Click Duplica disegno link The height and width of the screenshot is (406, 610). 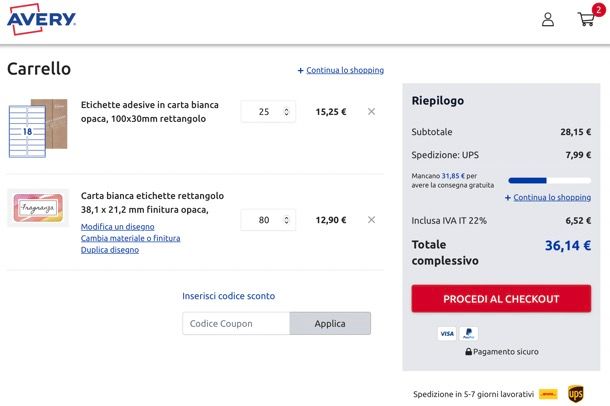[x=110, y=250]
